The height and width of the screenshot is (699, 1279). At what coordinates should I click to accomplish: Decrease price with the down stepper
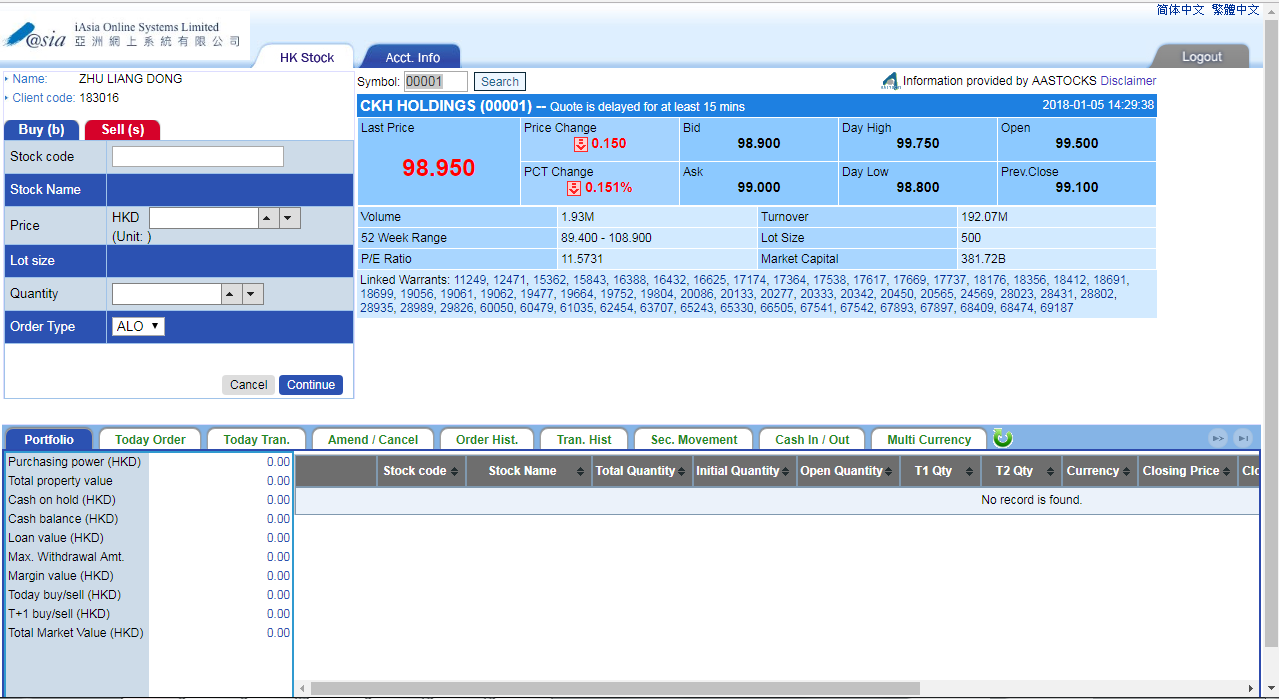[x=289, y=218]
